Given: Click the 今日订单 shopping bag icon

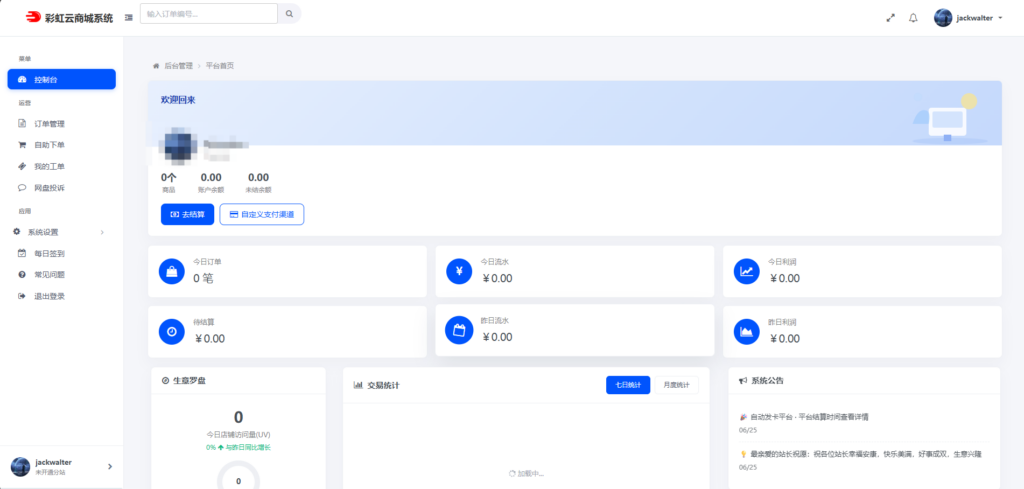Looking at the screenshot, I should pos(172,272).
